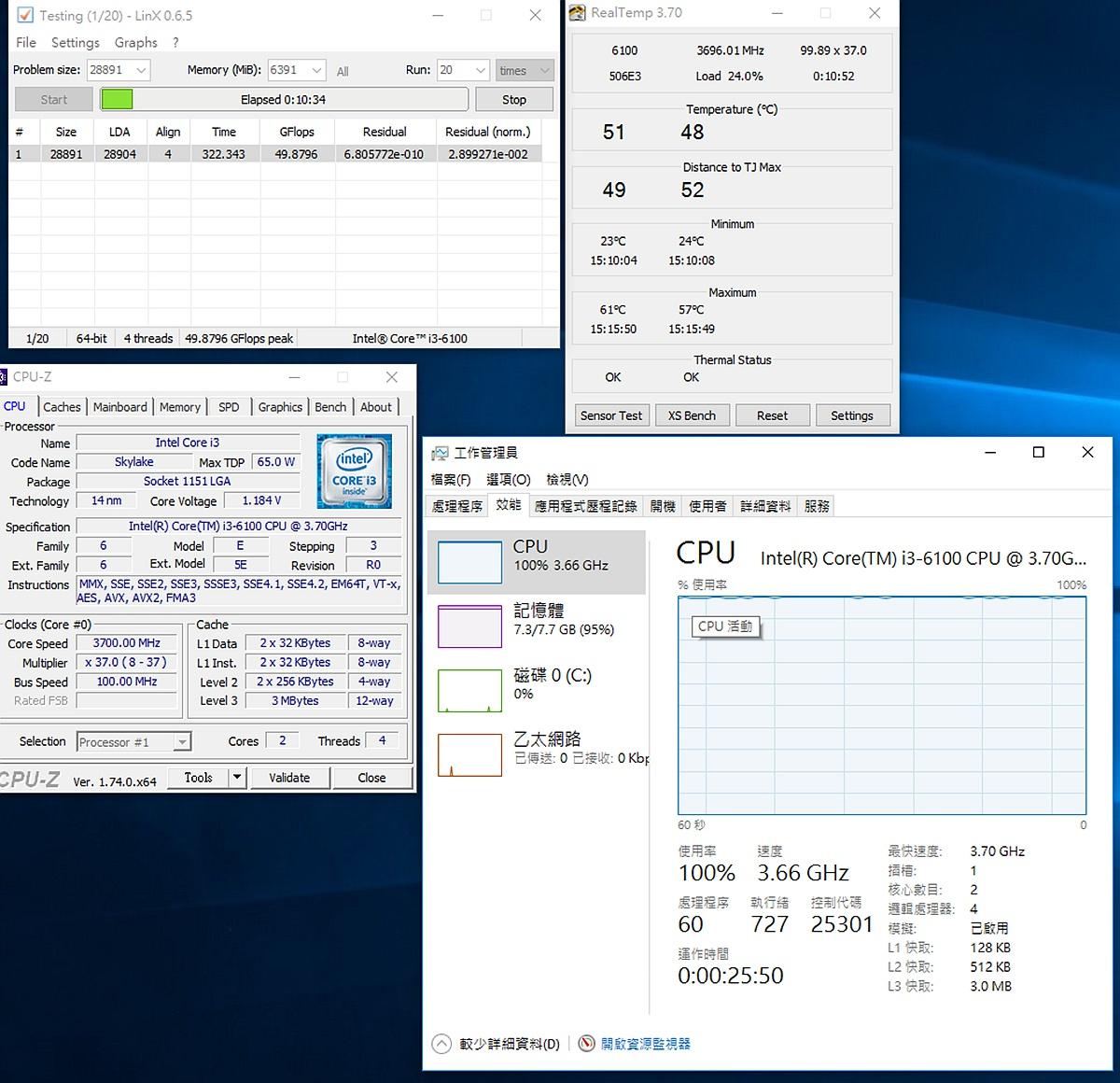Open the Graphs menu in LinX
This screenshot has height=1083, width=1120.
136,42
